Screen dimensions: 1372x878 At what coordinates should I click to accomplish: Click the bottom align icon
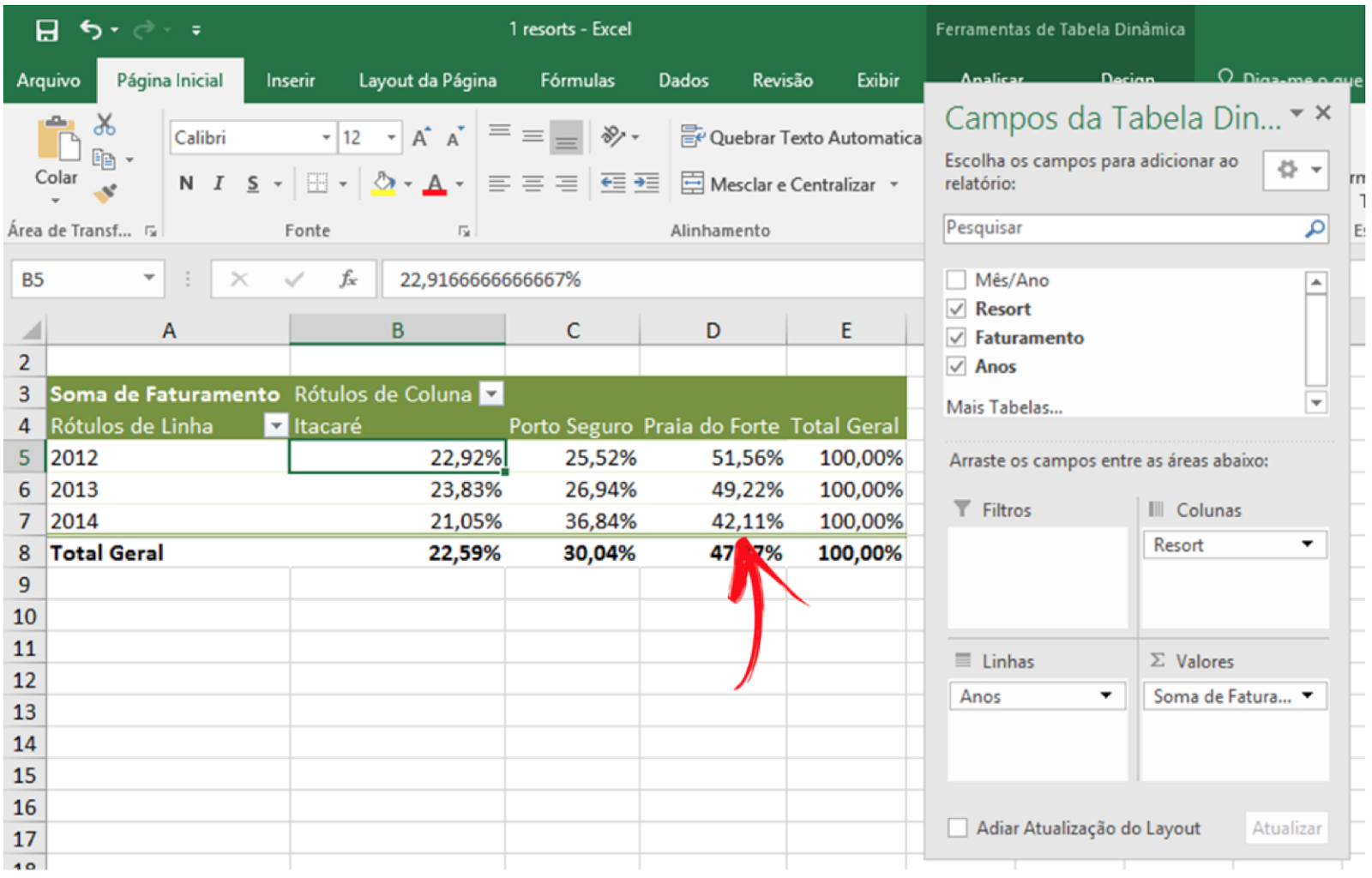click(566, 137)
